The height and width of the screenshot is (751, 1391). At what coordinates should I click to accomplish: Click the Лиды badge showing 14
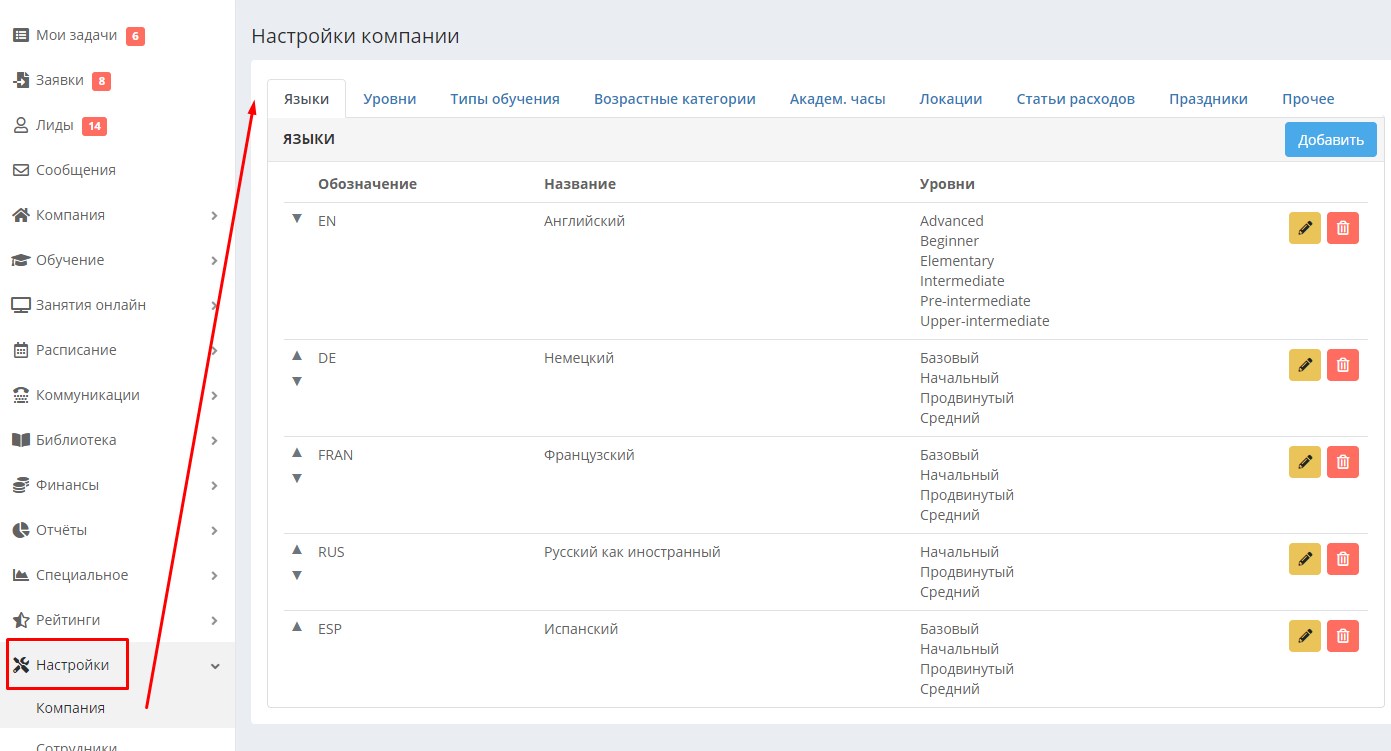(94, 126)
